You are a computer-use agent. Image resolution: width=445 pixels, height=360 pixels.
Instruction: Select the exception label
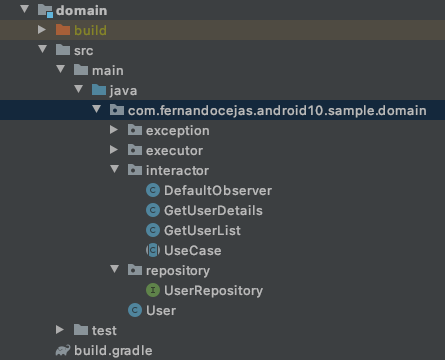coord(178,131)
